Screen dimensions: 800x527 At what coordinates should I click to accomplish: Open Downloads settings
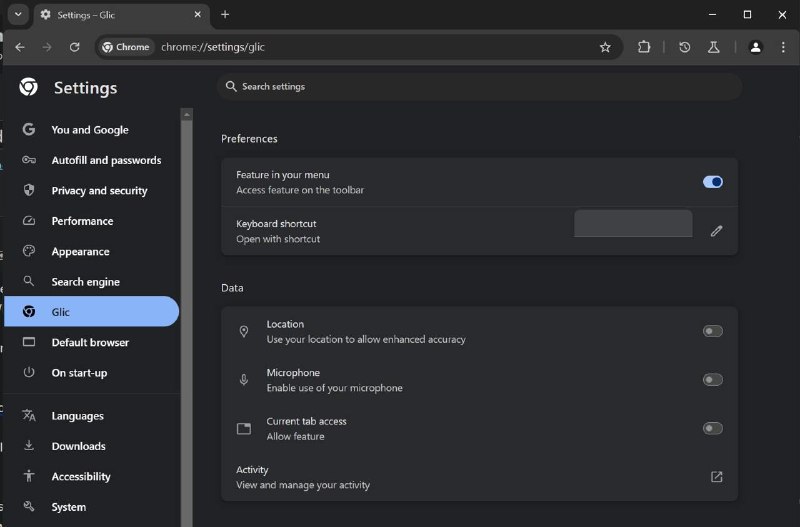(x=92, y=446)
